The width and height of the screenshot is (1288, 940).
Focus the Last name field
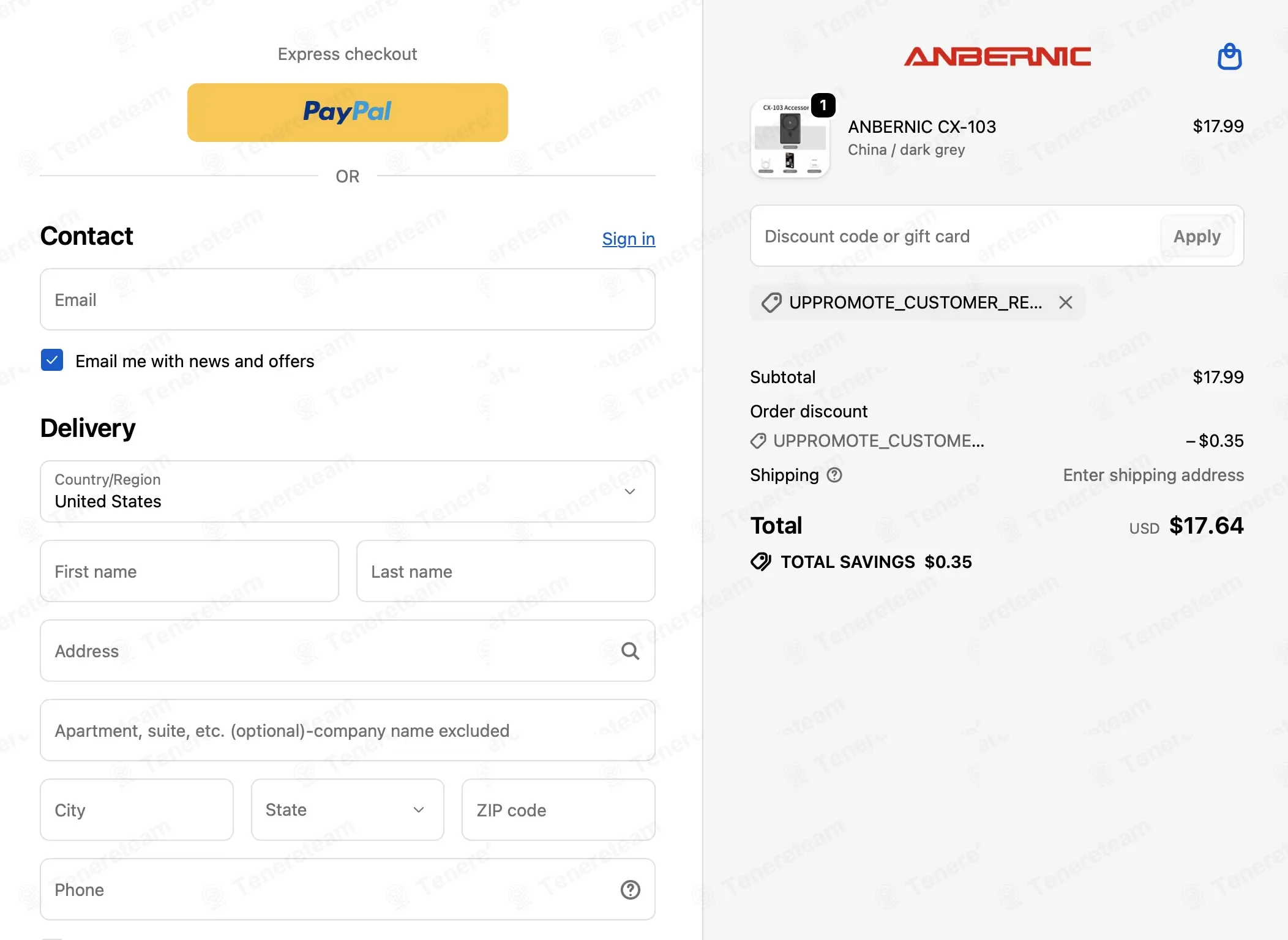[x=506, y=571]
